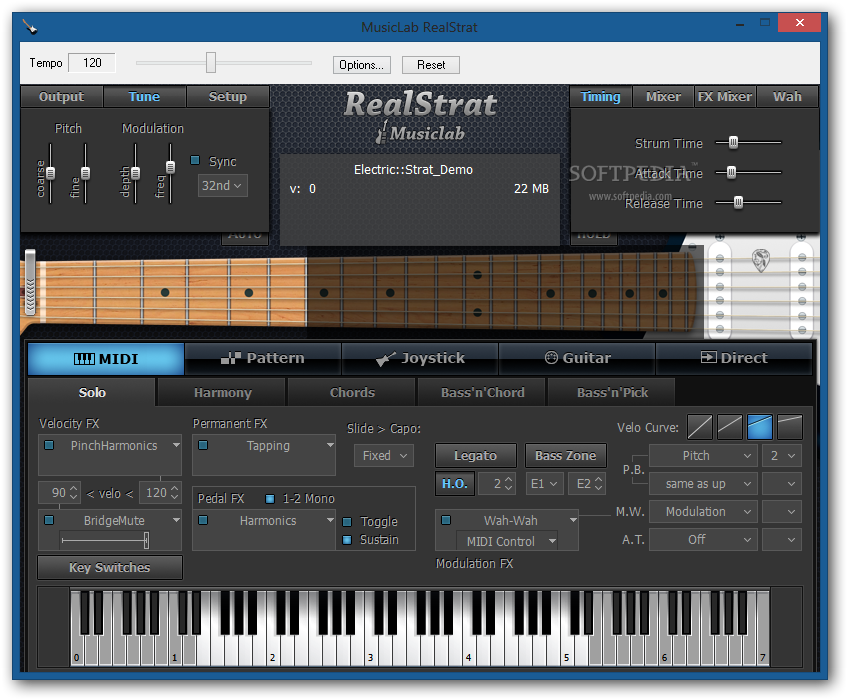The width and height of the screenshot is (848, 700).
Task: Click the Electric::Strat_Demo patch name
Action: [413, 170]
